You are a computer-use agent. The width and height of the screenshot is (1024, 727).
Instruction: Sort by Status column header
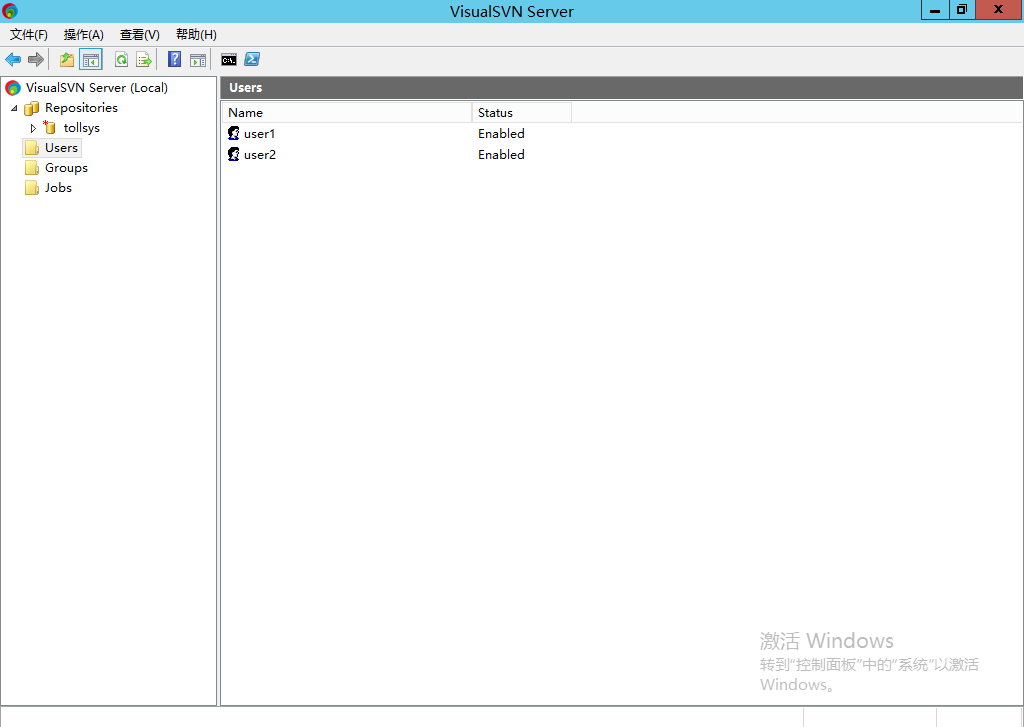tap(522, 112)
